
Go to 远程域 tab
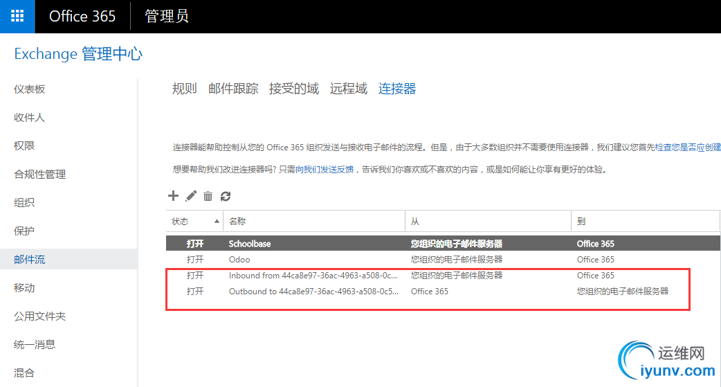349,88
